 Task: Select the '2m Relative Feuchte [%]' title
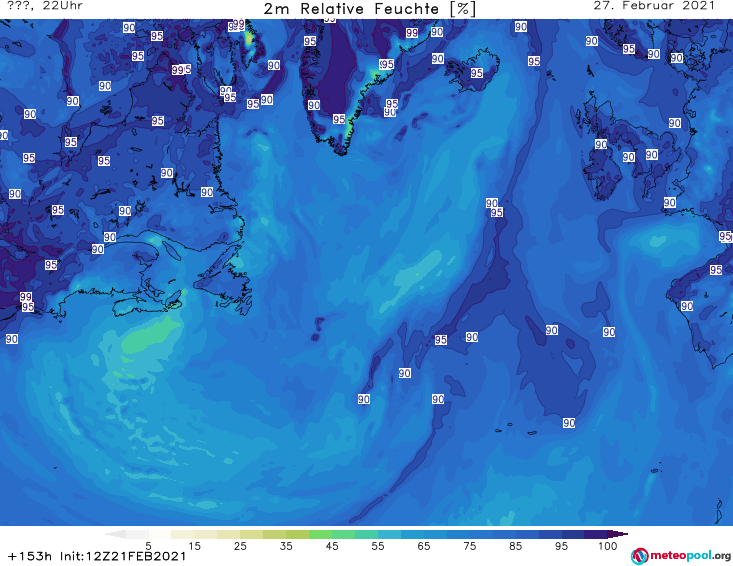[x=370, y=9]
